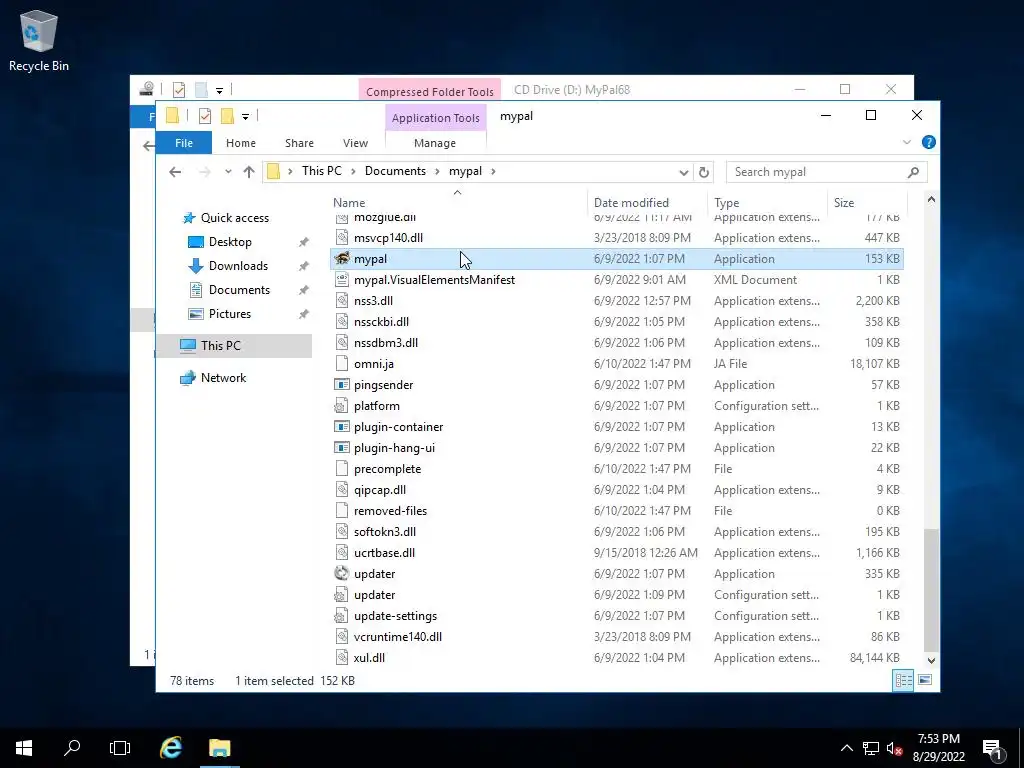Click the plugin-hang-ui application icon
Screen dimensions: 1024x768
tap(342, 447)
